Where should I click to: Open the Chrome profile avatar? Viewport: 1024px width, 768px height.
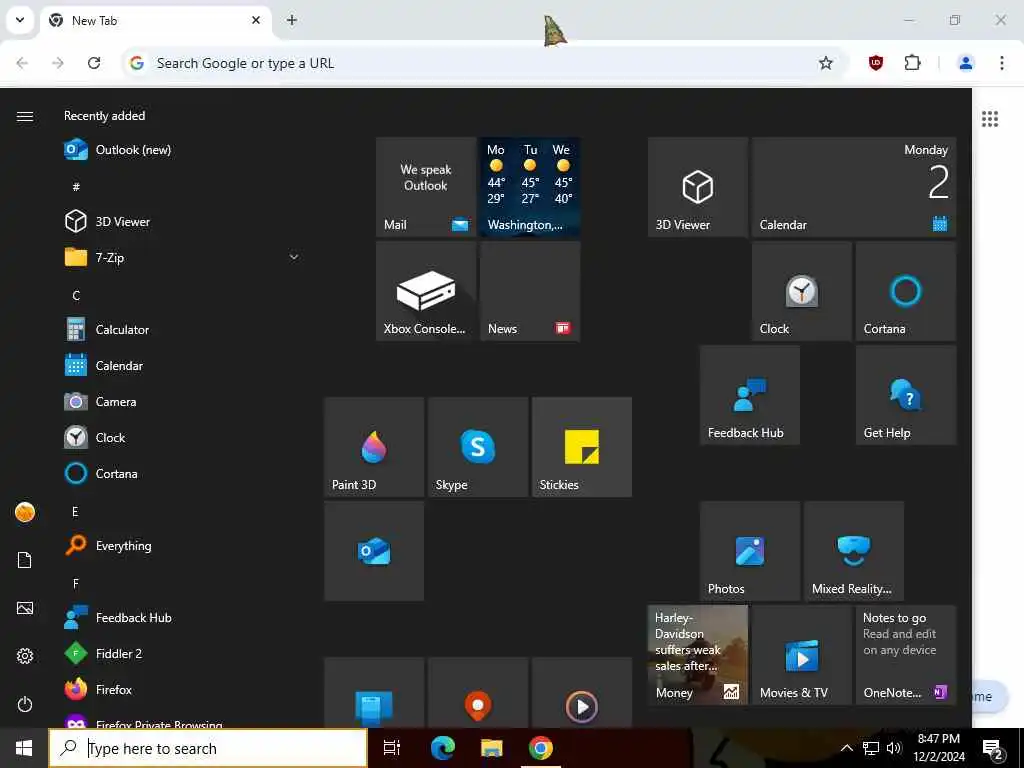[965, 63]
